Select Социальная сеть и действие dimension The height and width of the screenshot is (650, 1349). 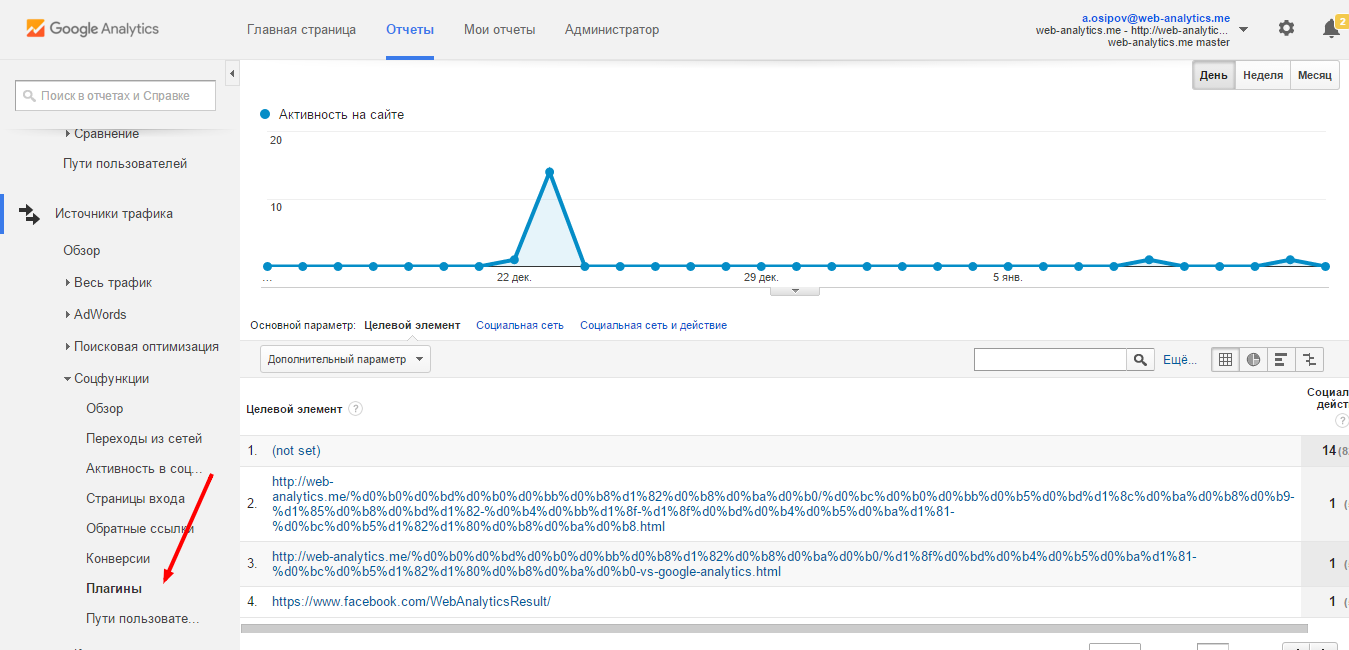point(653,325)
